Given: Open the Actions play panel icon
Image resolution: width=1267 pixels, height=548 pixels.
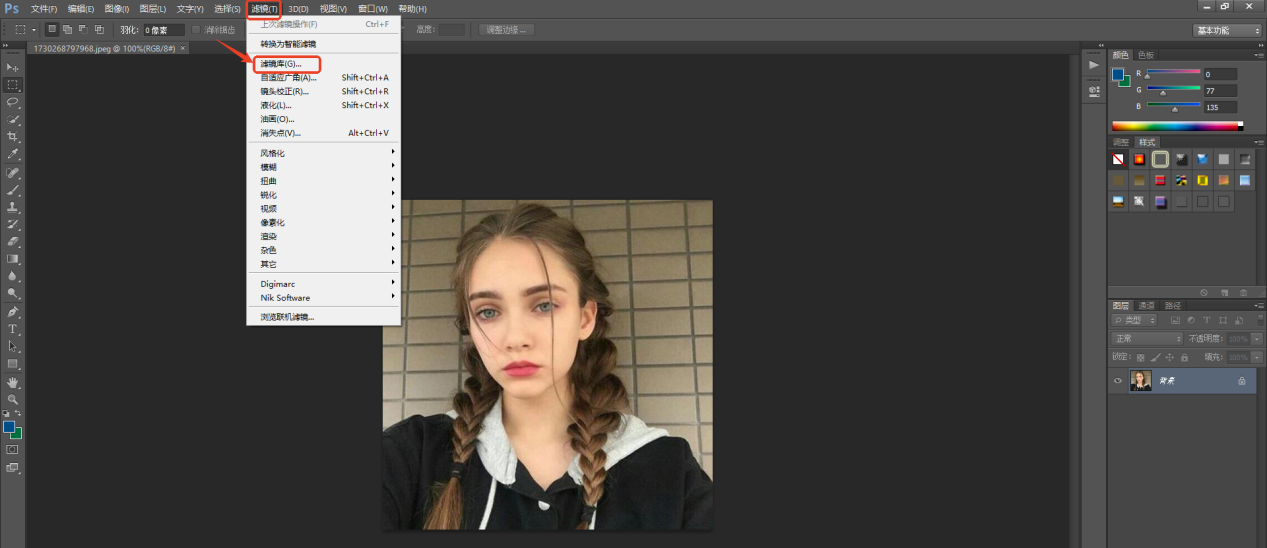Looking at the screenshot, I should tap(1094, 64).
